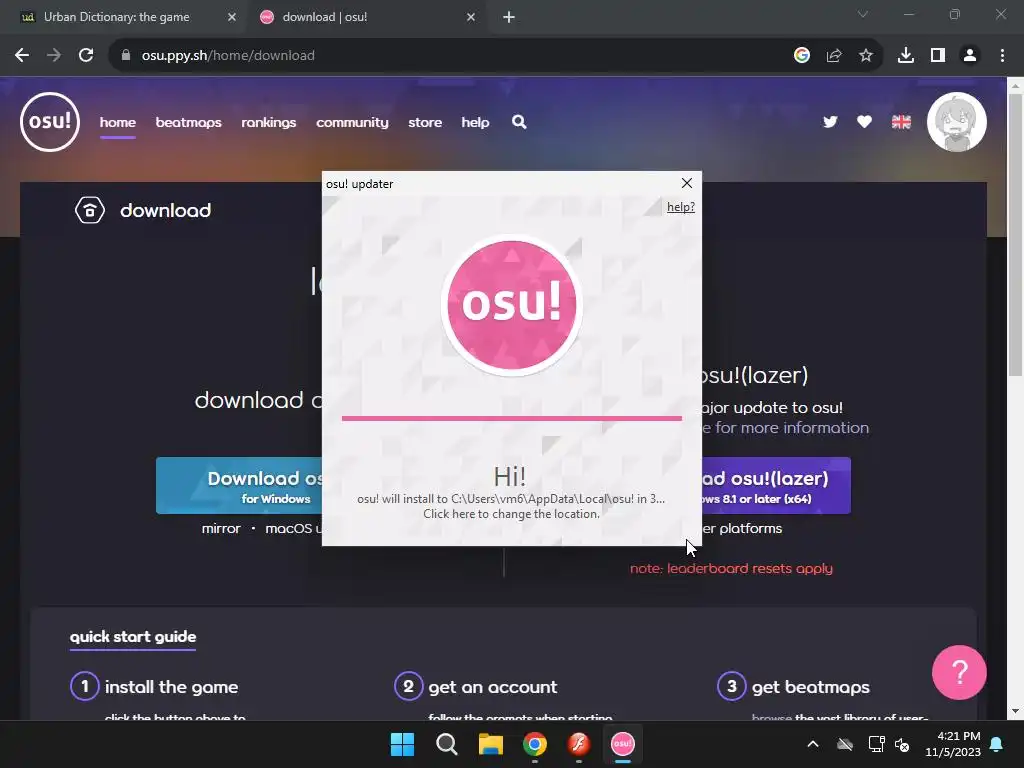Go to the home menu item
The width and height of the screenshot is (1024, 768).
118,122
